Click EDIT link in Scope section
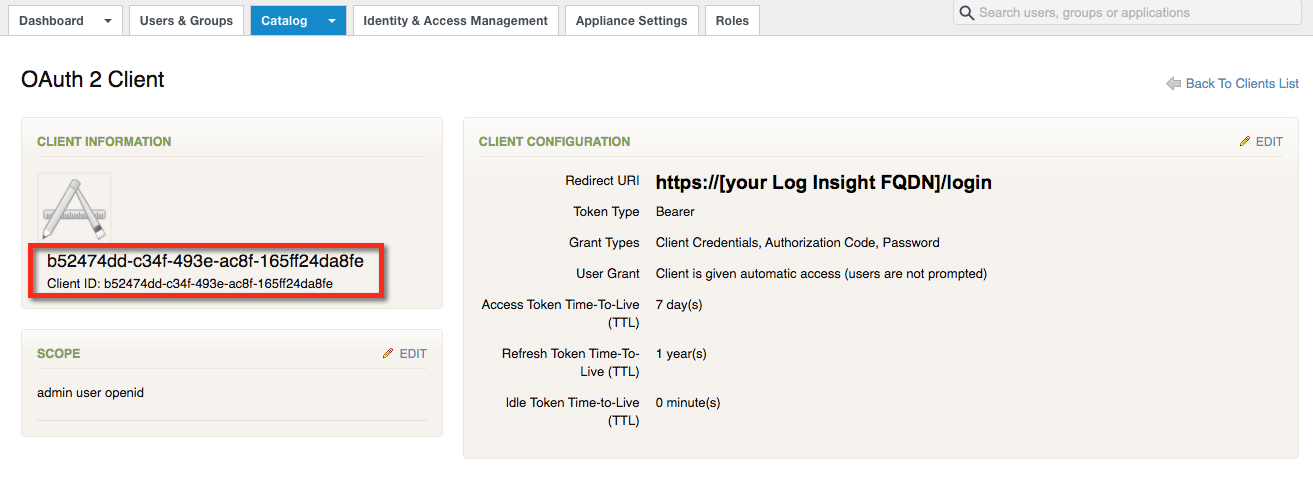 [x=413, y=354]
